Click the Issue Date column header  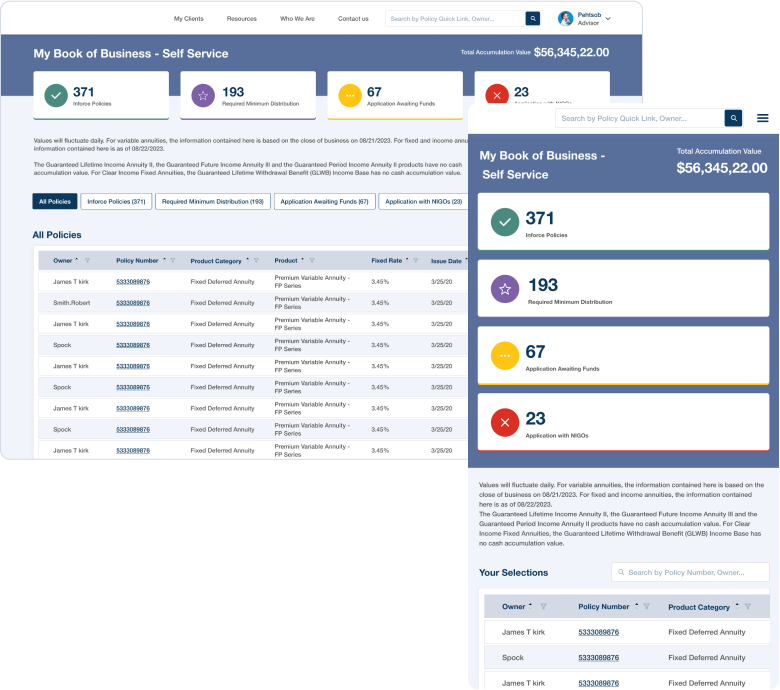(446, 261)
